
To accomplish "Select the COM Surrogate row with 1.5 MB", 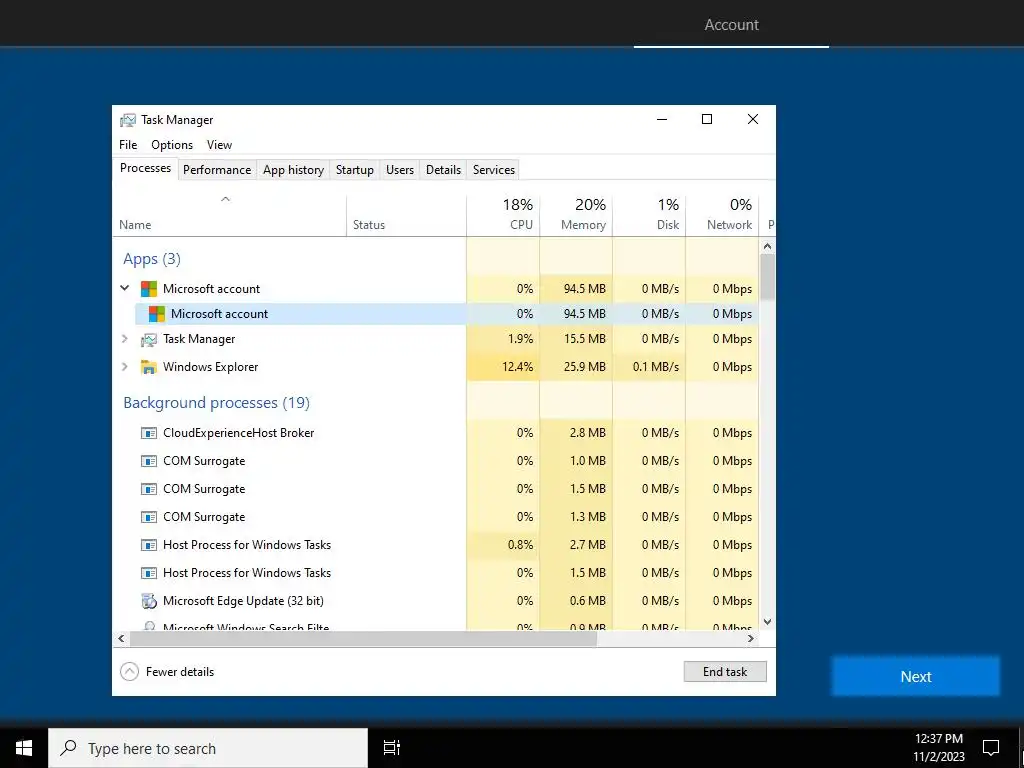I will coord(436,488).
